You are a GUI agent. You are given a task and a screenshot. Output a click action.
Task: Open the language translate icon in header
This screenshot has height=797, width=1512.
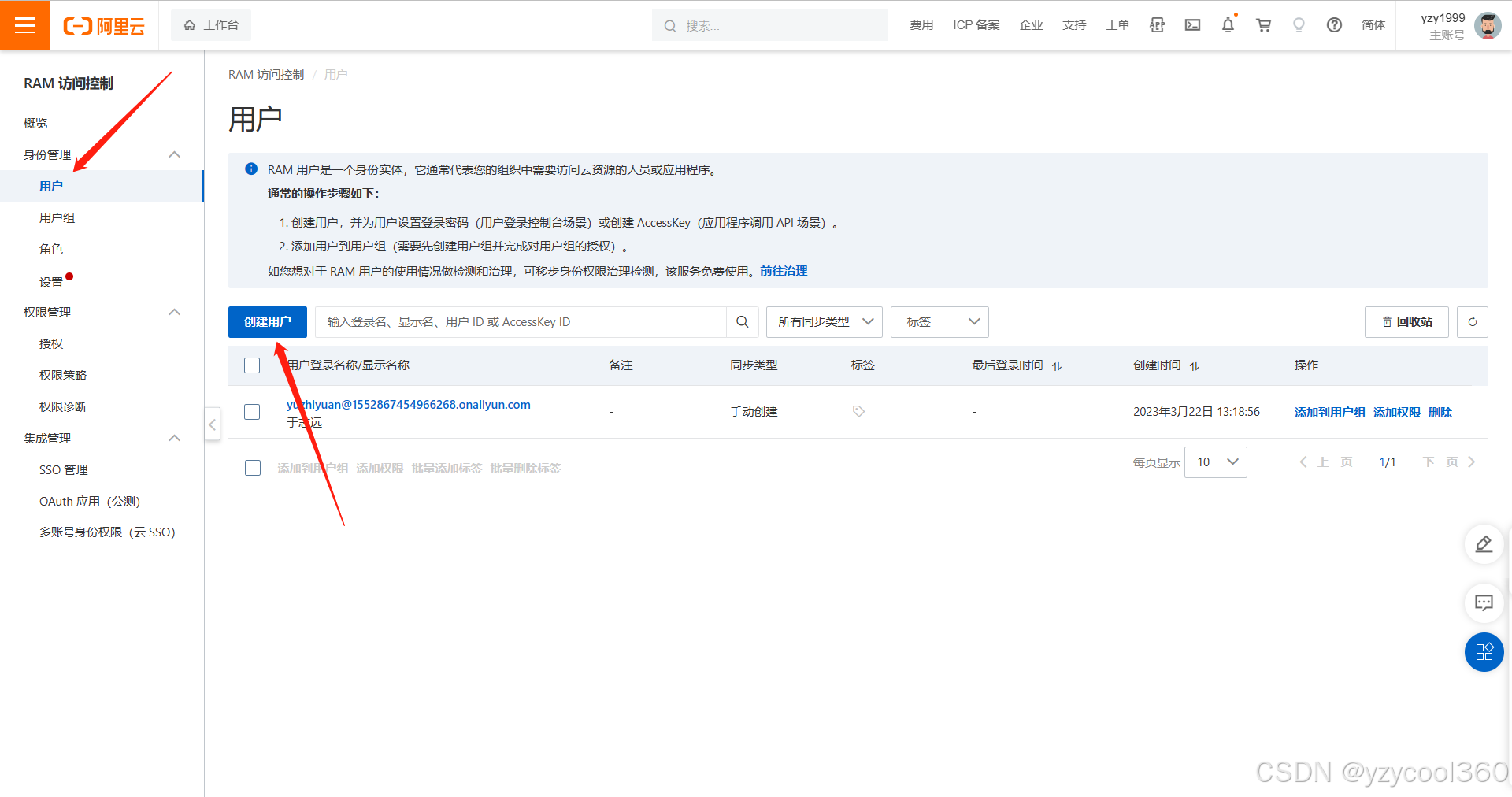click(x=1157, y=25)
